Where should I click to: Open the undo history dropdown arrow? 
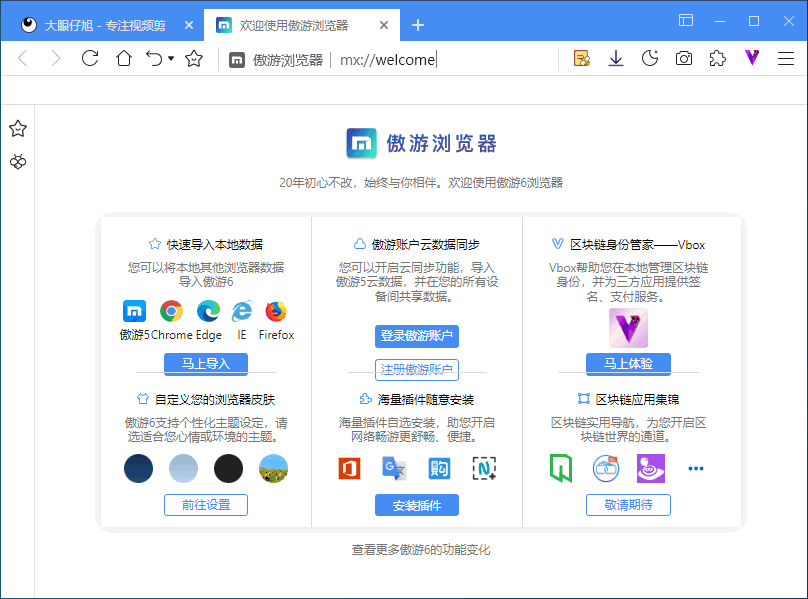tap(171, 58)
